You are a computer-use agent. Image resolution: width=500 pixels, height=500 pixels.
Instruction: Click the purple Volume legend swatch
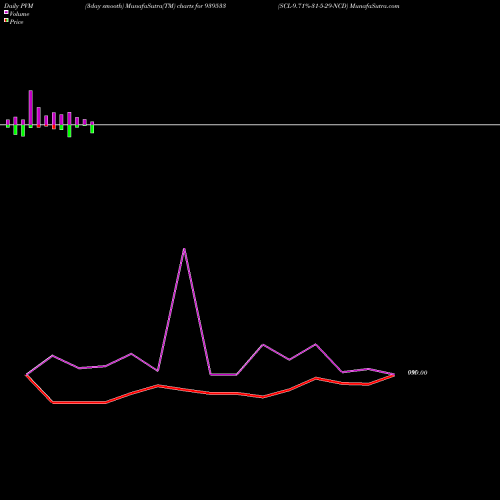point(6,12)
